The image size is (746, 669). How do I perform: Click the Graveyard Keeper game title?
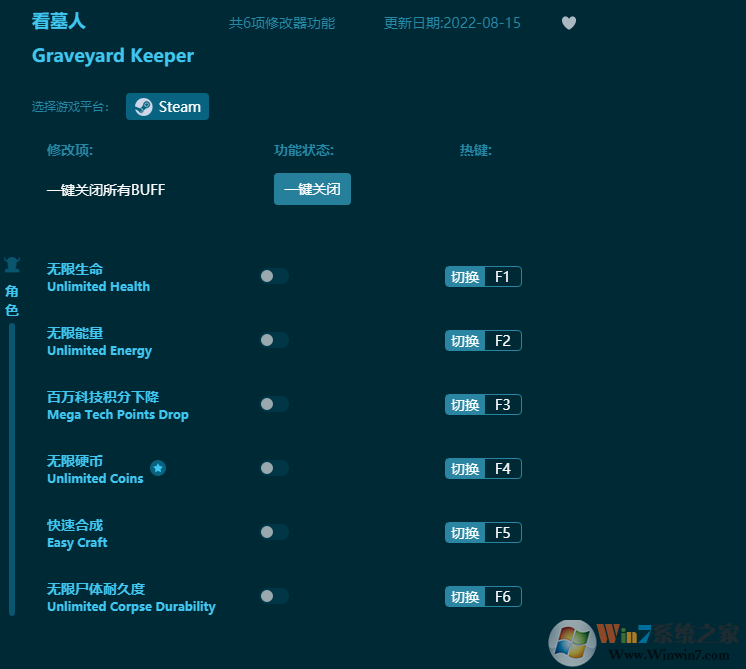[113, 56]
